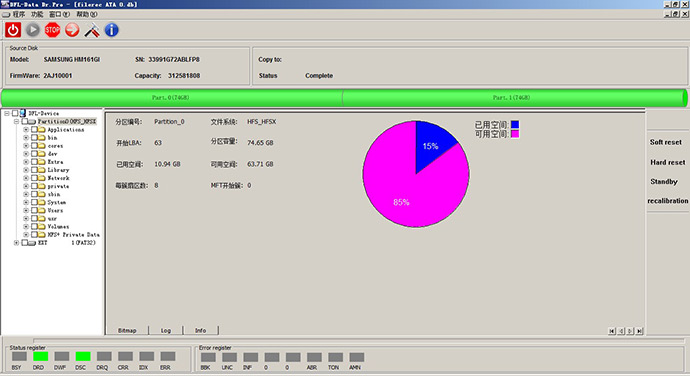The height and width of the screenshot is (376, 690).
Task: Click the Network folder icon
Action: click(42, 178)
